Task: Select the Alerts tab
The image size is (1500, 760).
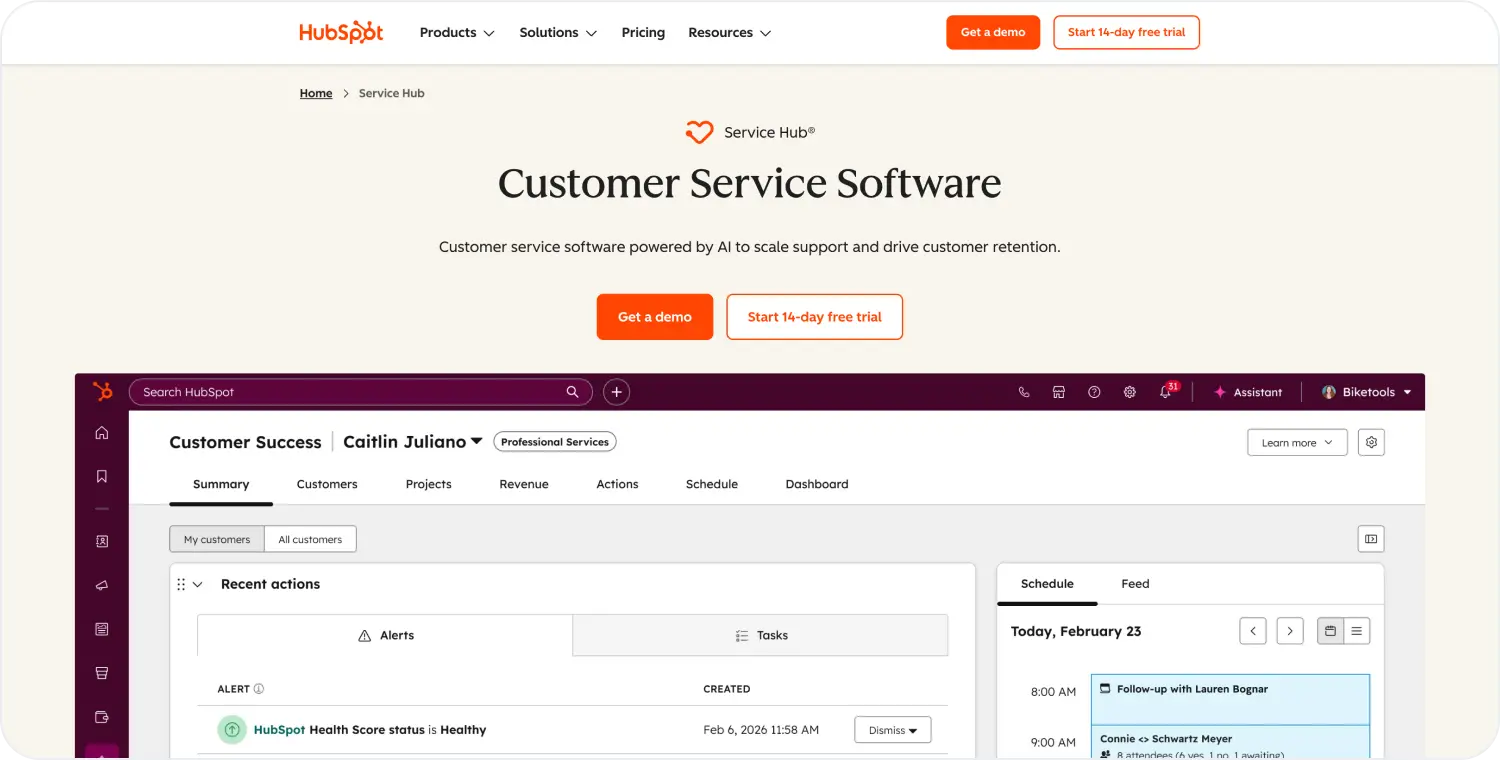Action: click(x=385, y=635)
